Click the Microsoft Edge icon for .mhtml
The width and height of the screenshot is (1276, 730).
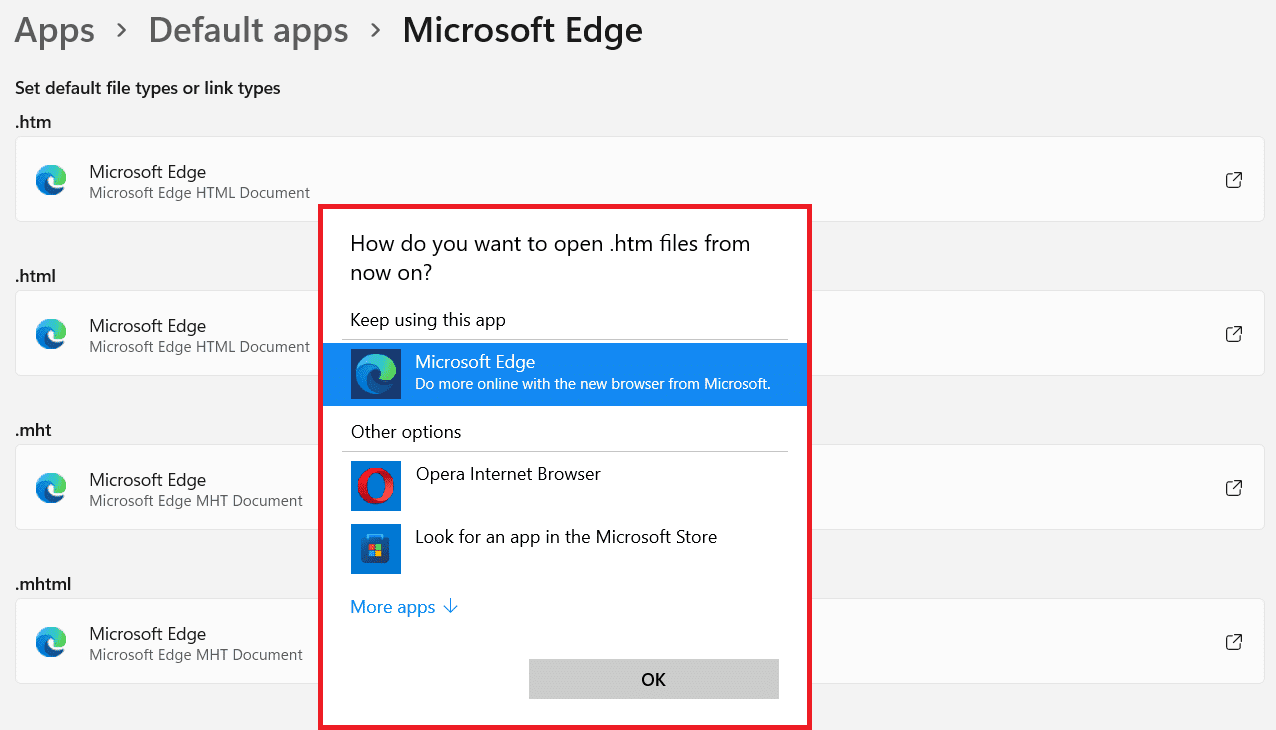click(x=51, y=642)
